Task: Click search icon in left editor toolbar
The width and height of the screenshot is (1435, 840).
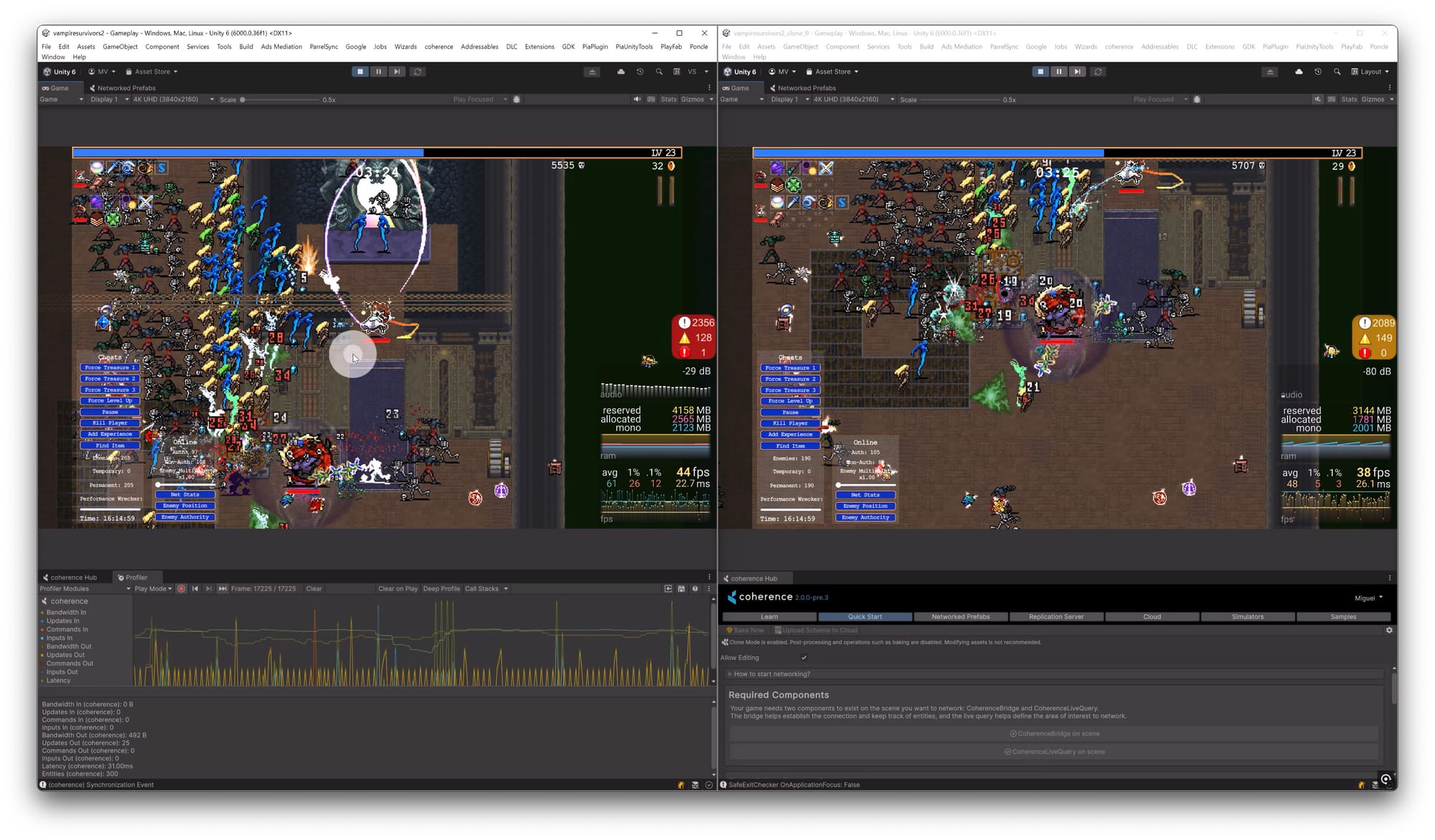Action: 659,72
